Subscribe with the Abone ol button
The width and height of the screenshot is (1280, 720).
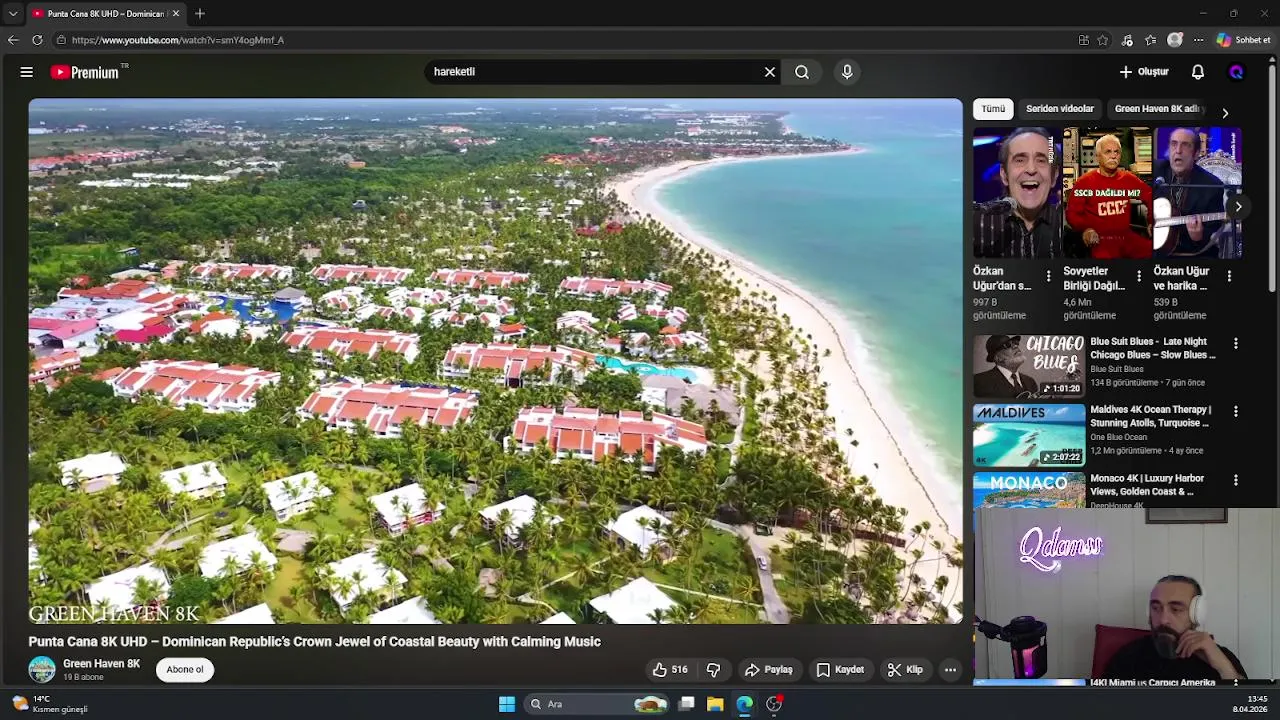[185, 670]
